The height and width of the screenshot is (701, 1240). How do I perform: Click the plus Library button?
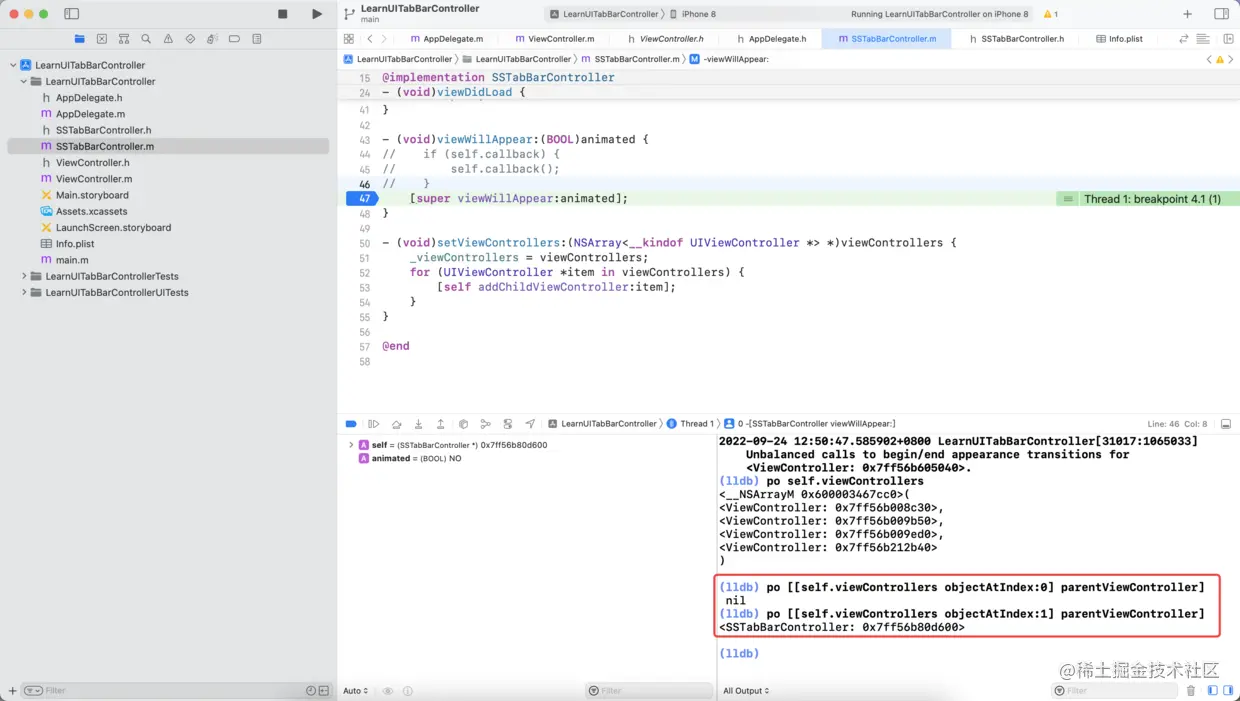1187,14
